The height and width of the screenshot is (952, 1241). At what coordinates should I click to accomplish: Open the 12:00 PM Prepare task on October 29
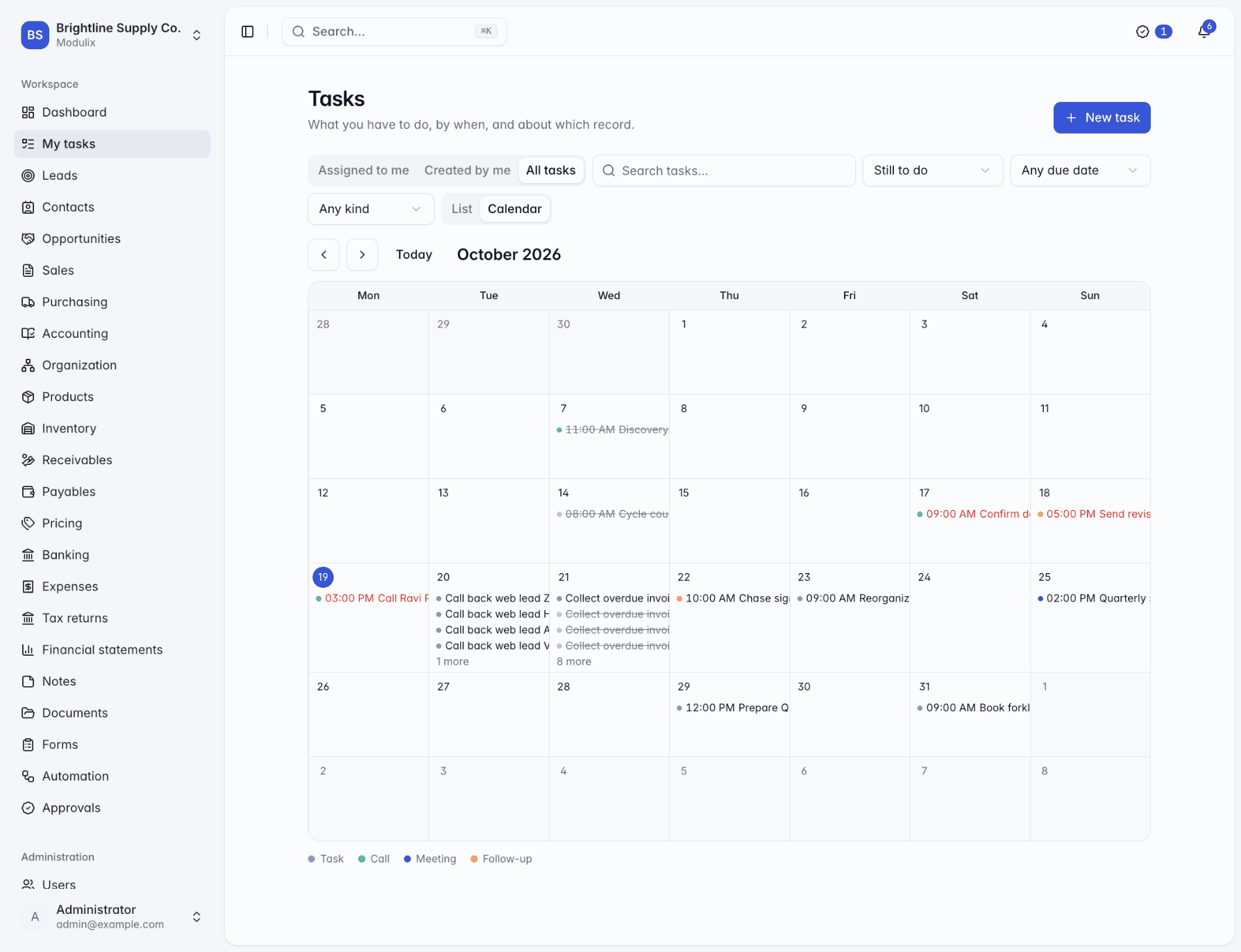click(x=732, y=708)
